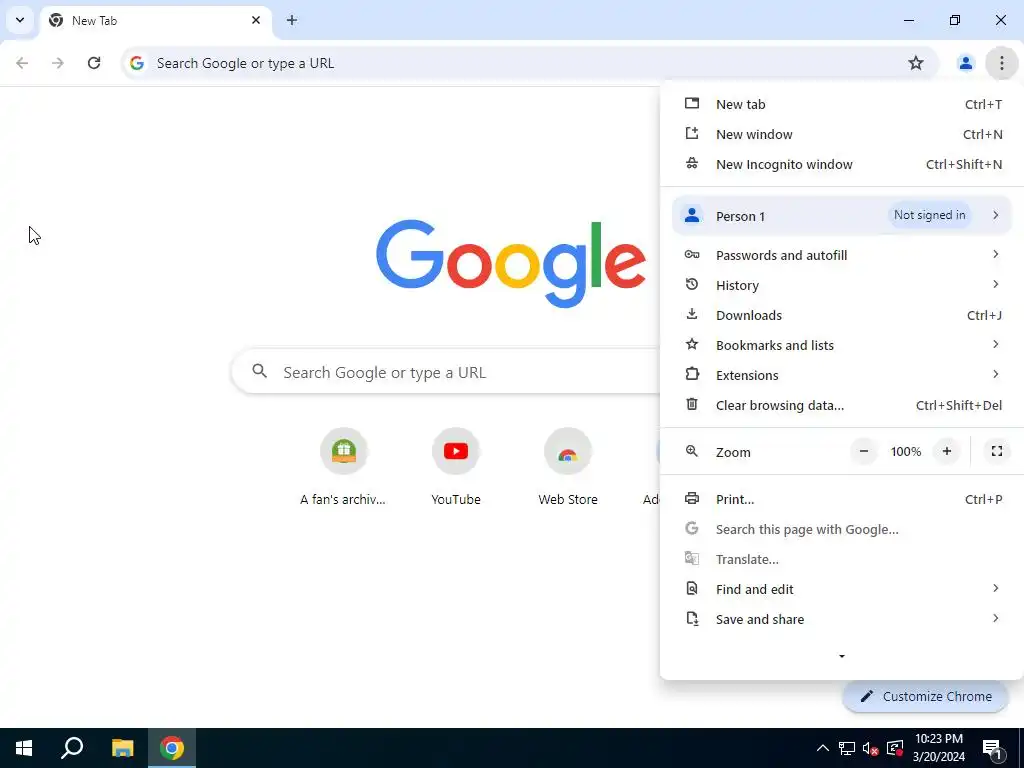Click the forward navigation arrow
The height and width of the screenshot is (768, 1024).
tap(58, 63)
